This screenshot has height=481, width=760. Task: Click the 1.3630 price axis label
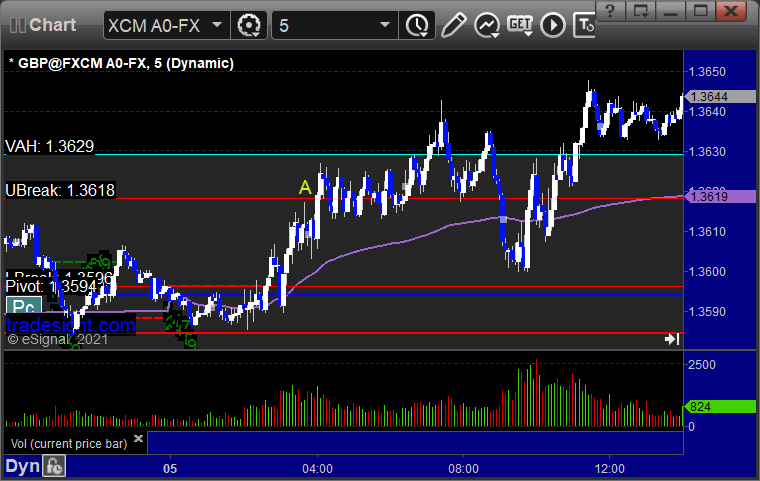pos(707,152)
